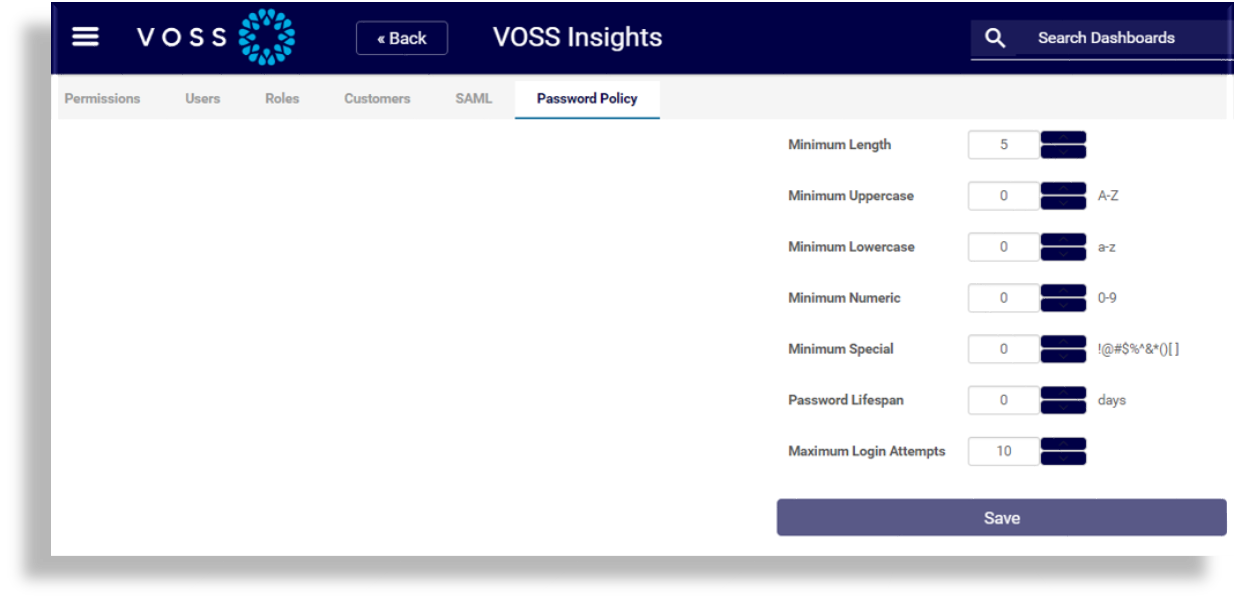The height and width of the screenshot is (602, 1236).
Task: Decrease the Minimum Lowercase value
Action: point(1062,253)
